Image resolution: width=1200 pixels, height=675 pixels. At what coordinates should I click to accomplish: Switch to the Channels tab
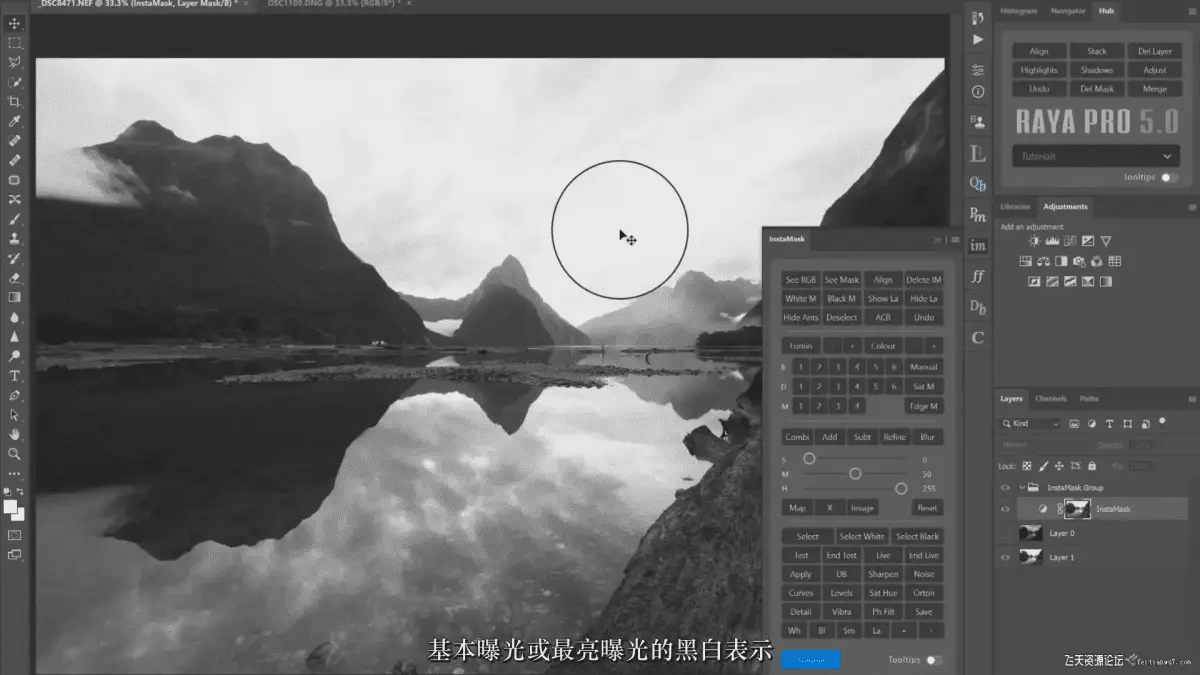(x=1051, y=398)
